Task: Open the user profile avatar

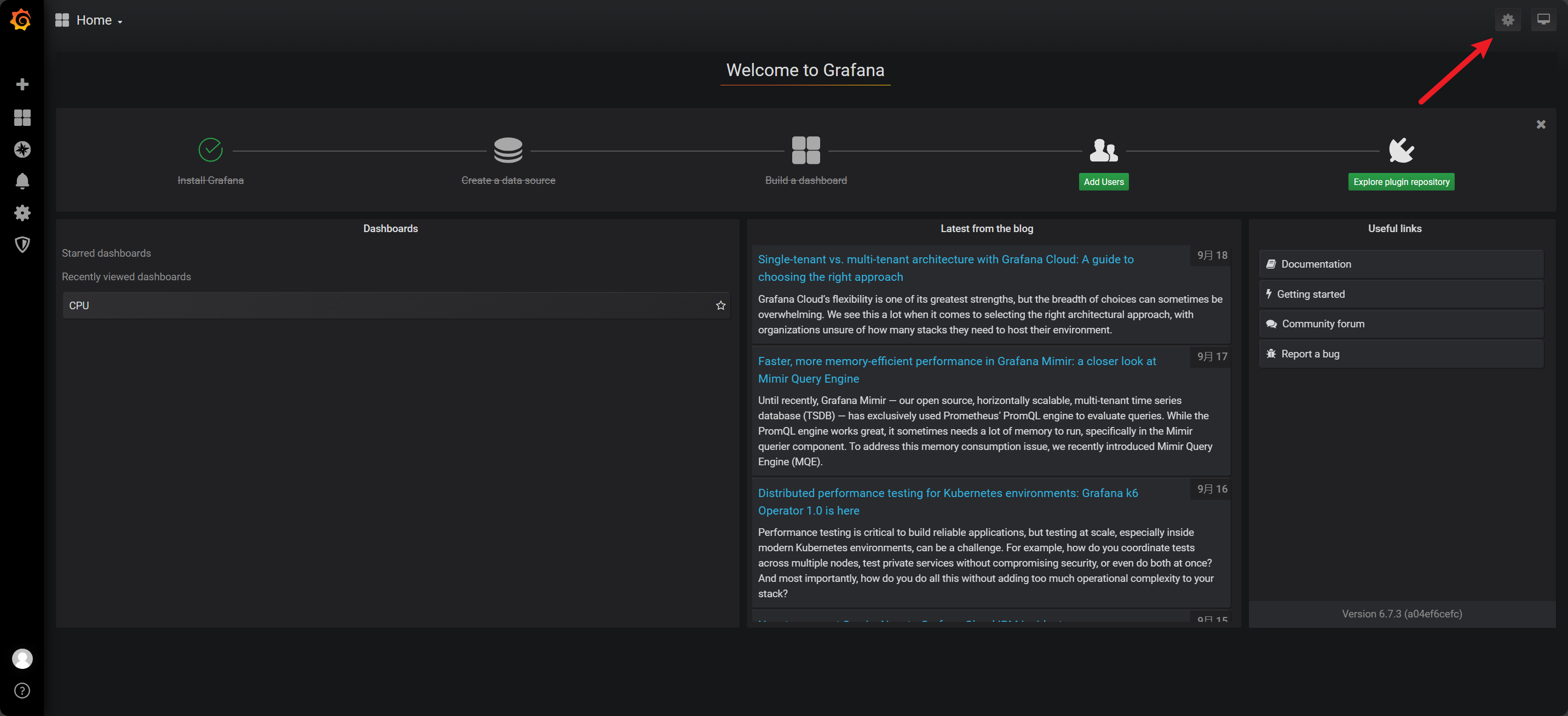Action: click(22, 658)
